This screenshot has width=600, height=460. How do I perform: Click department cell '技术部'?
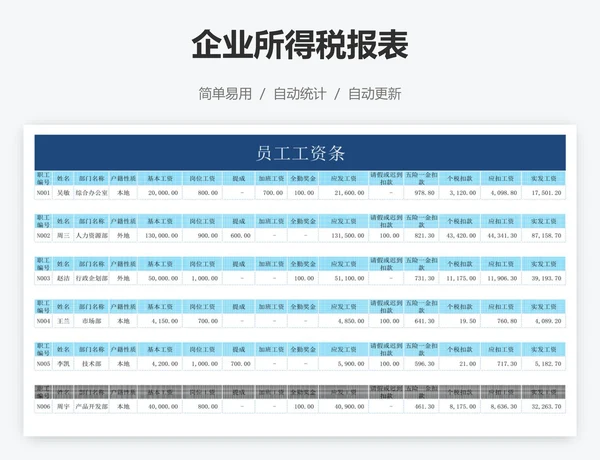91,364
